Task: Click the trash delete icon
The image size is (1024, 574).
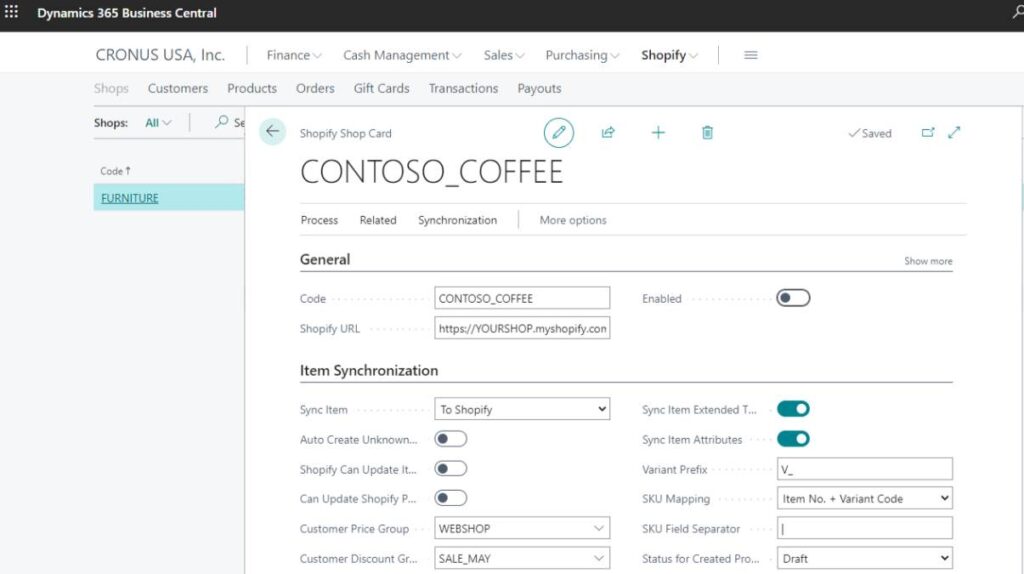Action: click(x=707, y=132)
